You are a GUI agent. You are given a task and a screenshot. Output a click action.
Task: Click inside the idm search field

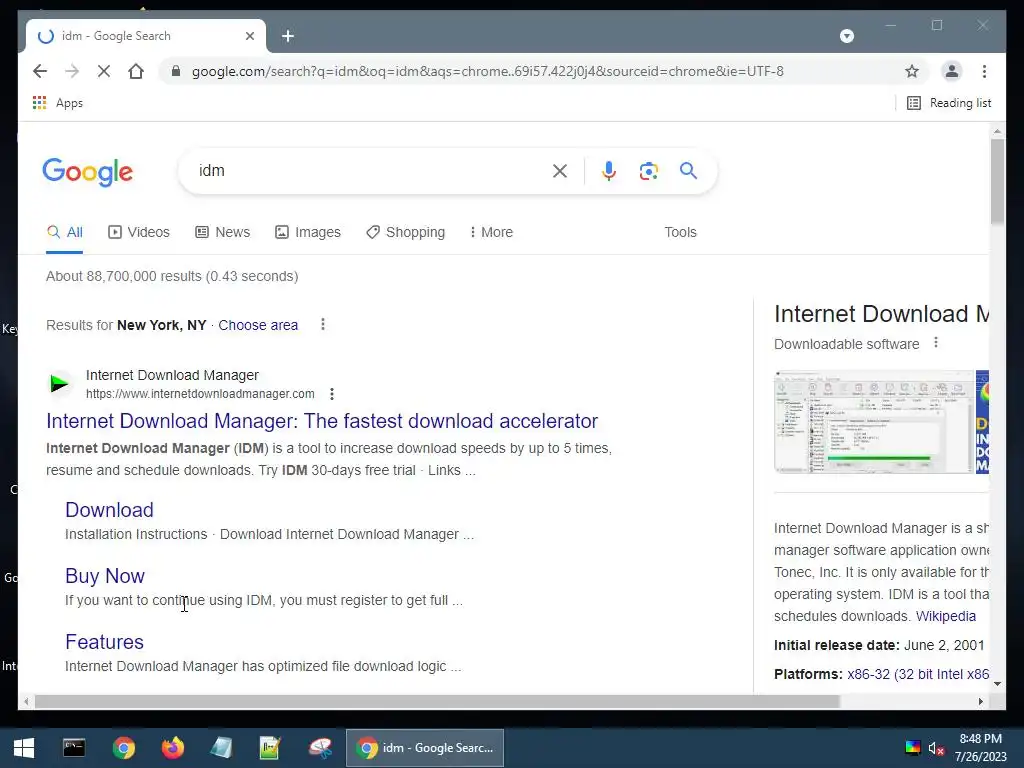(372, 171)
